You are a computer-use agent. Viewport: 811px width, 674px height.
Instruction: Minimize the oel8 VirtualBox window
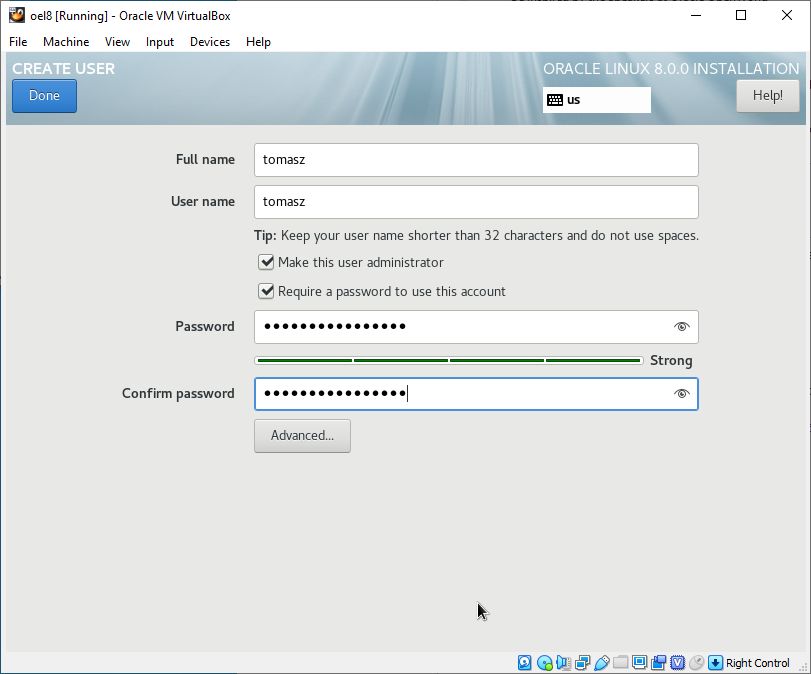tap(696, 16)
